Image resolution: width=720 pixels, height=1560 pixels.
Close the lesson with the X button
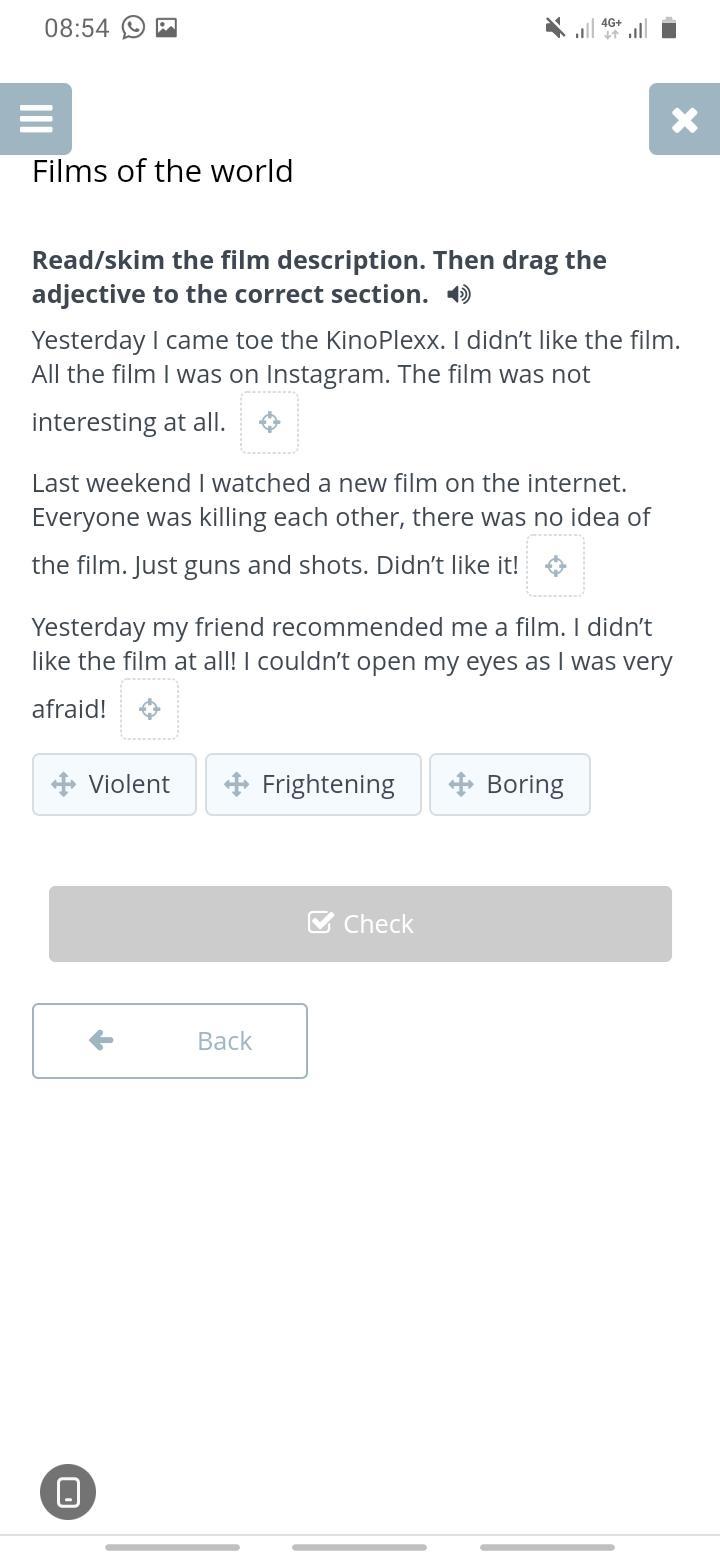coord(684,120)
